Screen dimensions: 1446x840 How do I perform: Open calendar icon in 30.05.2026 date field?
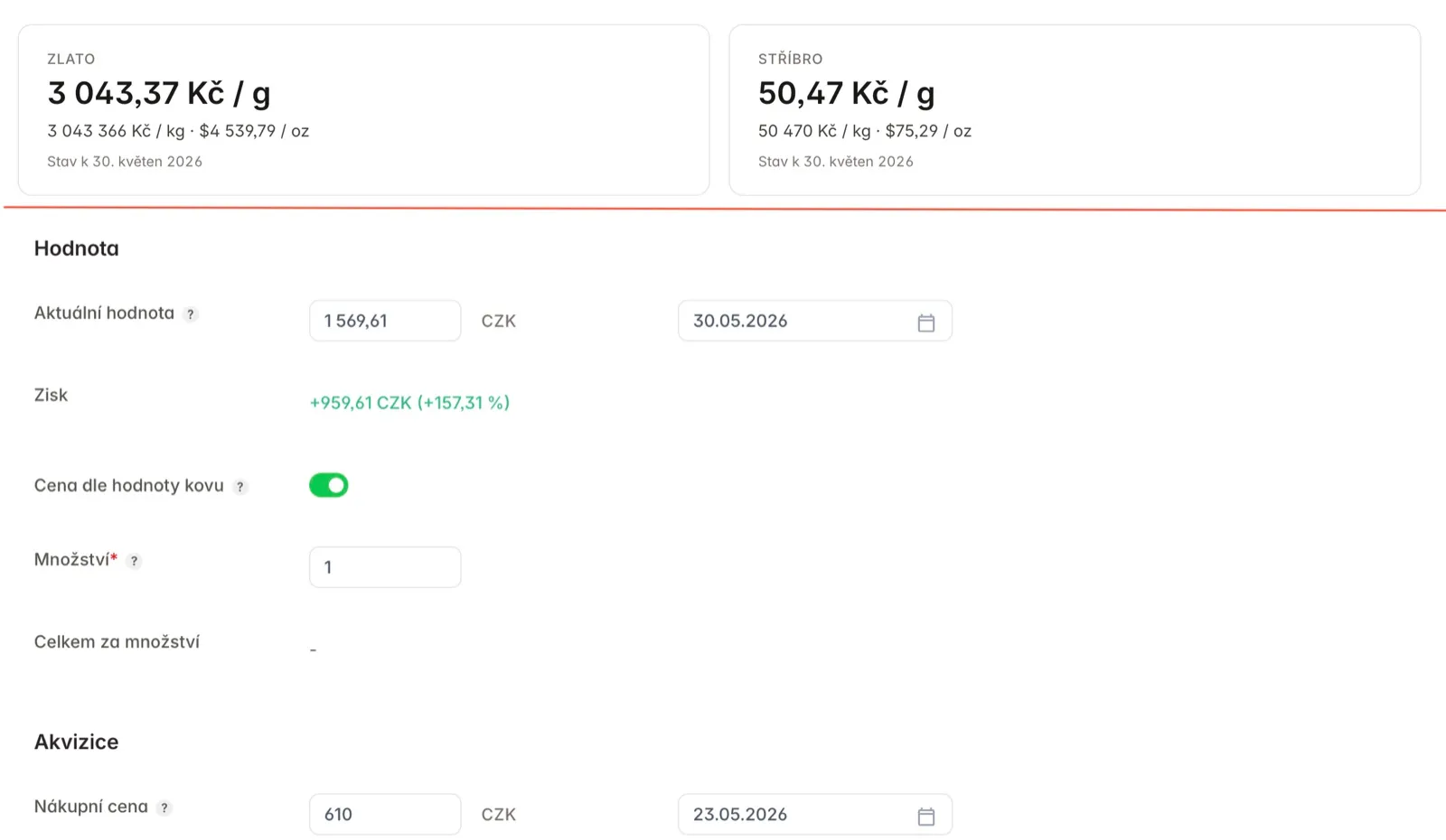(926, 322)
